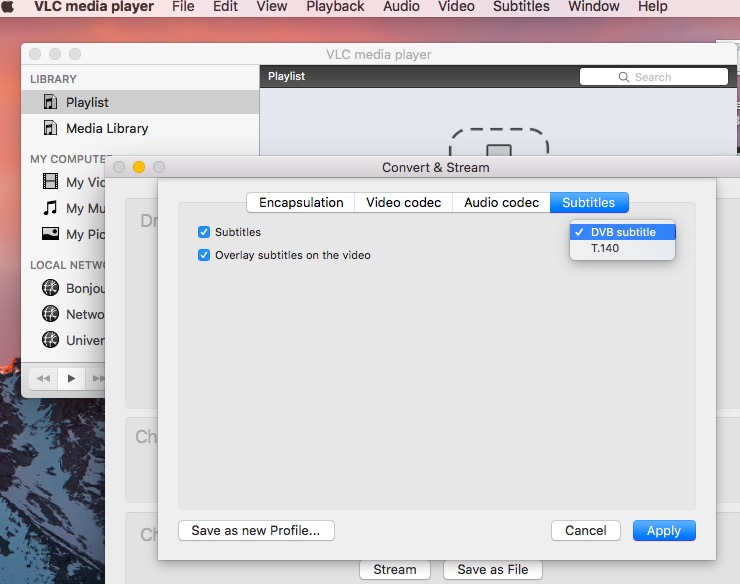Viewport: 740px width, 584px height.
Task: Minimize the Convert & Stream window
Action: point(139,167)
